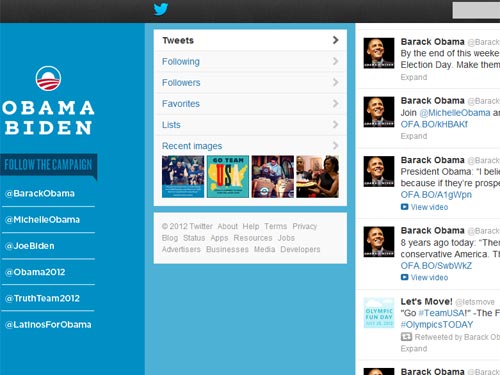Screen dimensions: 500x375
Task: Select the Recent images menu item
Action: 250,146
